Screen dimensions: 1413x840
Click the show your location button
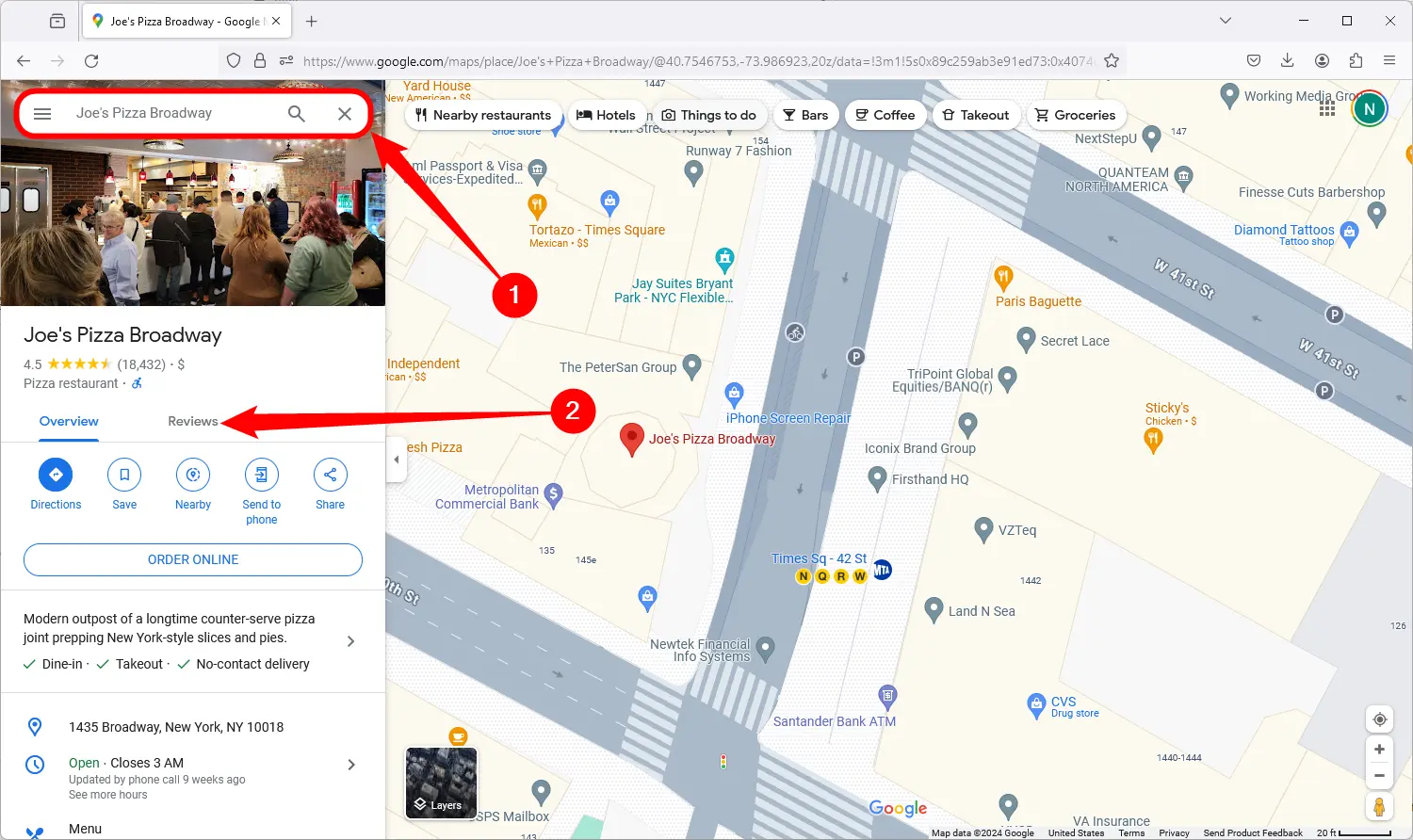tap(1379, 719)
